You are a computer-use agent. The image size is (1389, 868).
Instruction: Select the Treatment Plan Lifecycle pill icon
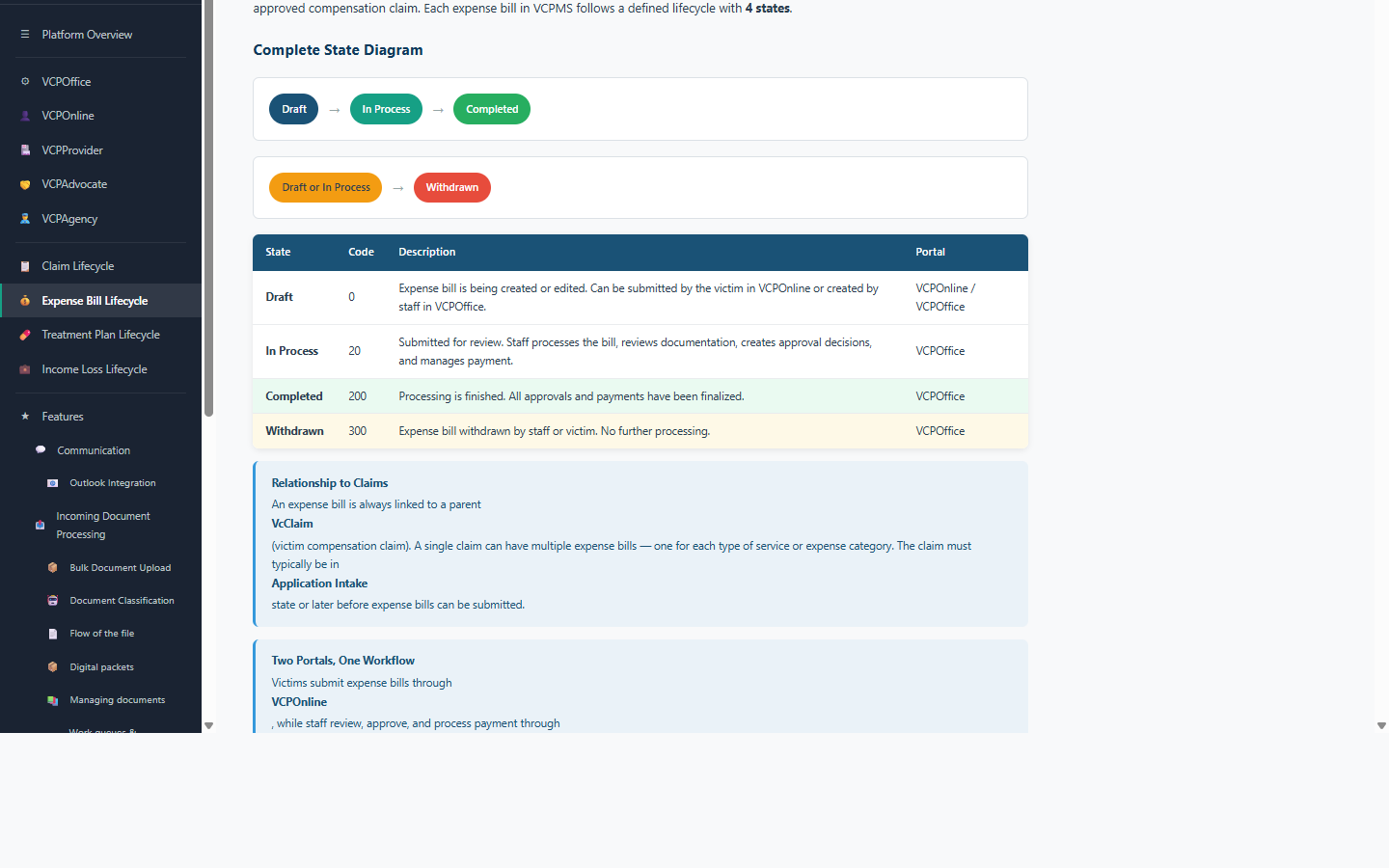click(x=24, y=334)
